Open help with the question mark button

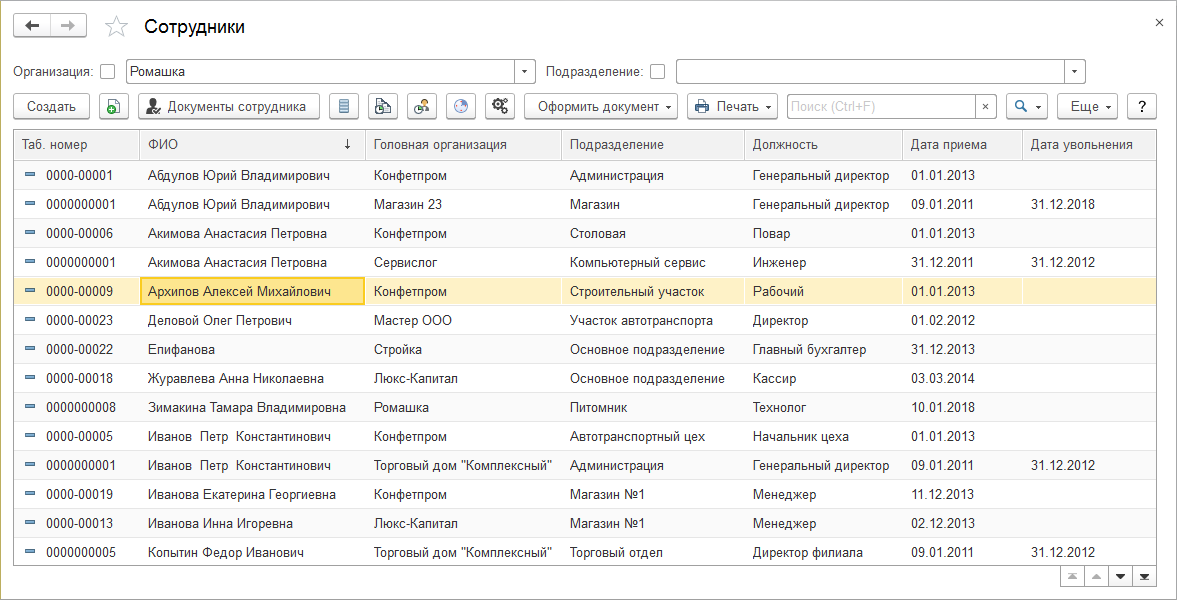[1142, 106]
